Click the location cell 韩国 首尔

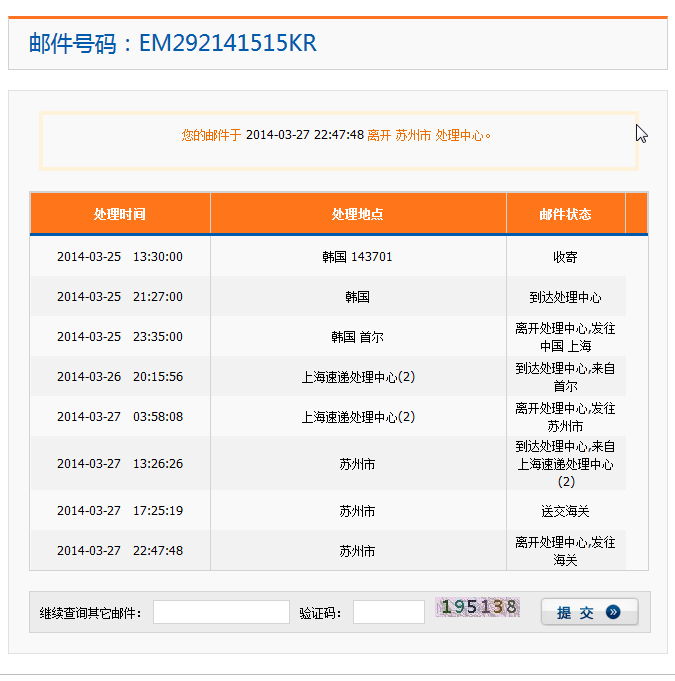click(x=357, y=337)
